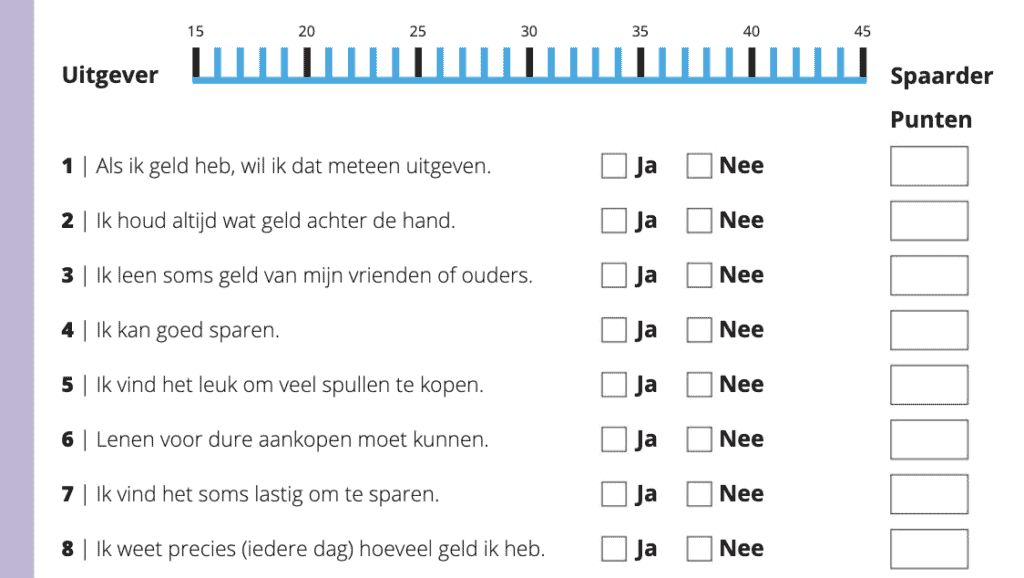Select the Punten field next to question 5
1024x578 pixels.
pyautogui.click(x=929, y=385)
